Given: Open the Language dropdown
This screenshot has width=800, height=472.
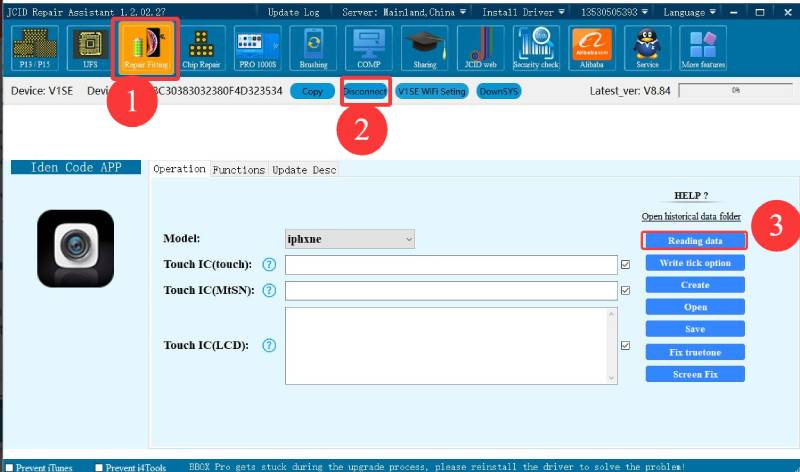Looking at the screenshot, I should (689, 12).
